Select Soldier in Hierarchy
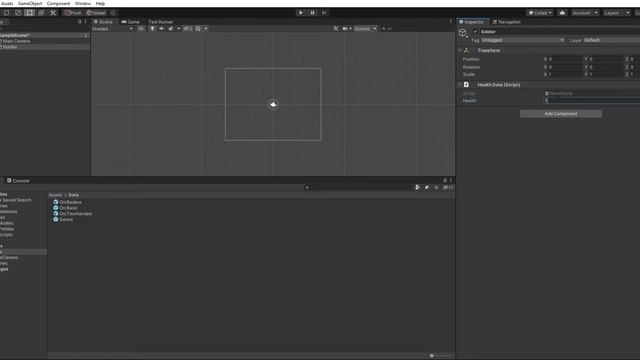Image resolution: width=640 pixels, height=360 pixels. 10,47
